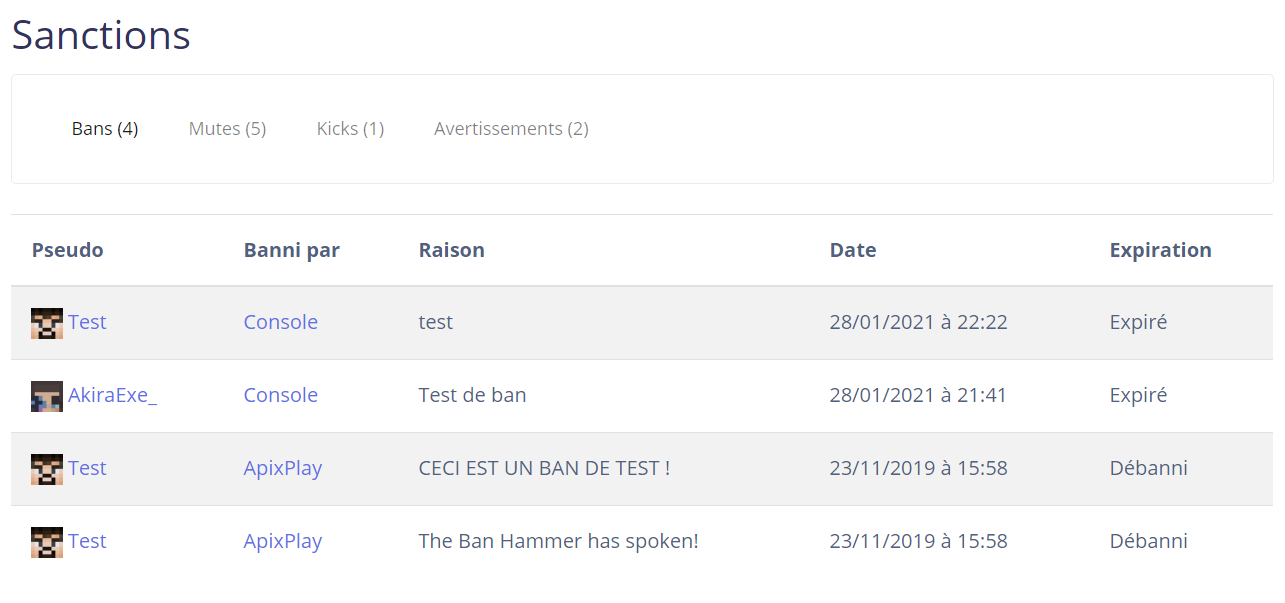Click the Expiration column header
Image resolution: width=1285 pixels, height=603 pixels.
pyautogui.click(x=1160, y=250)
